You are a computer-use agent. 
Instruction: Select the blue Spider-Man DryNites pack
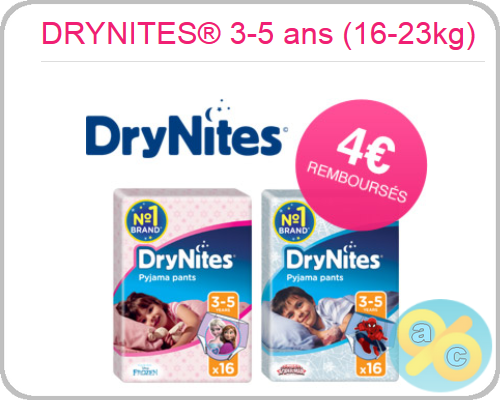tap(330, 285)
